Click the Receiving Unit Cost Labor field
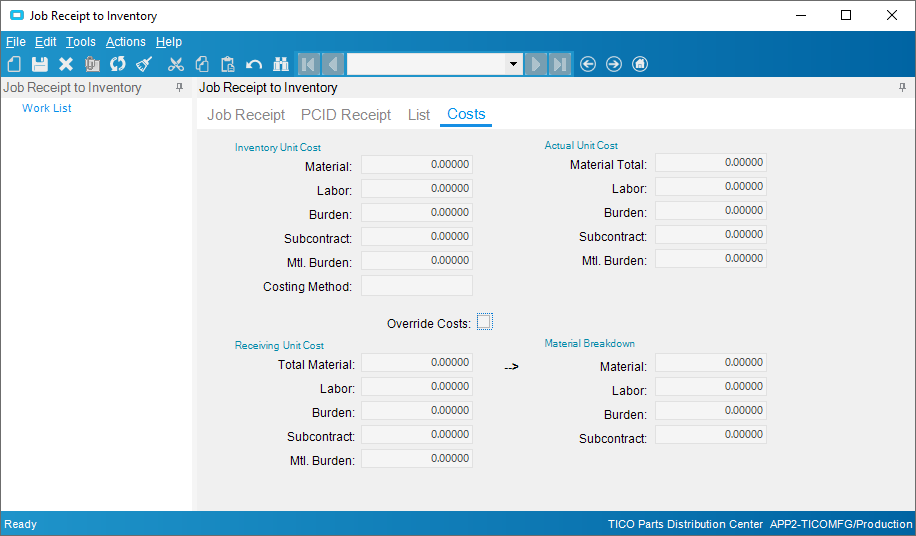This screenshot has height=536, width=916. [x=417, y=387]
